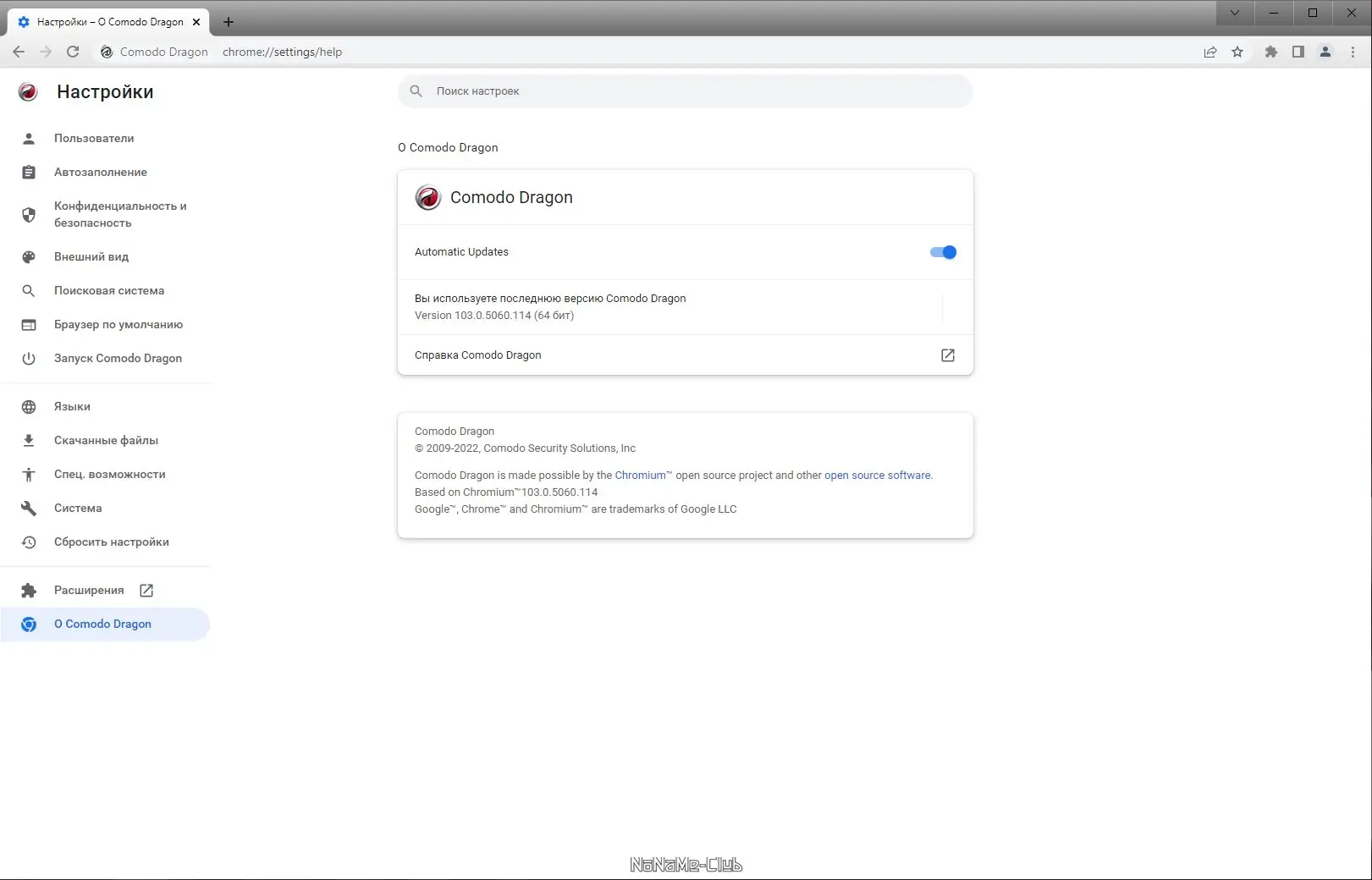Click the address bar URL chrome://settings/help
The width and height of the screenshot is (1372, 880).
[x=282, y=52]
